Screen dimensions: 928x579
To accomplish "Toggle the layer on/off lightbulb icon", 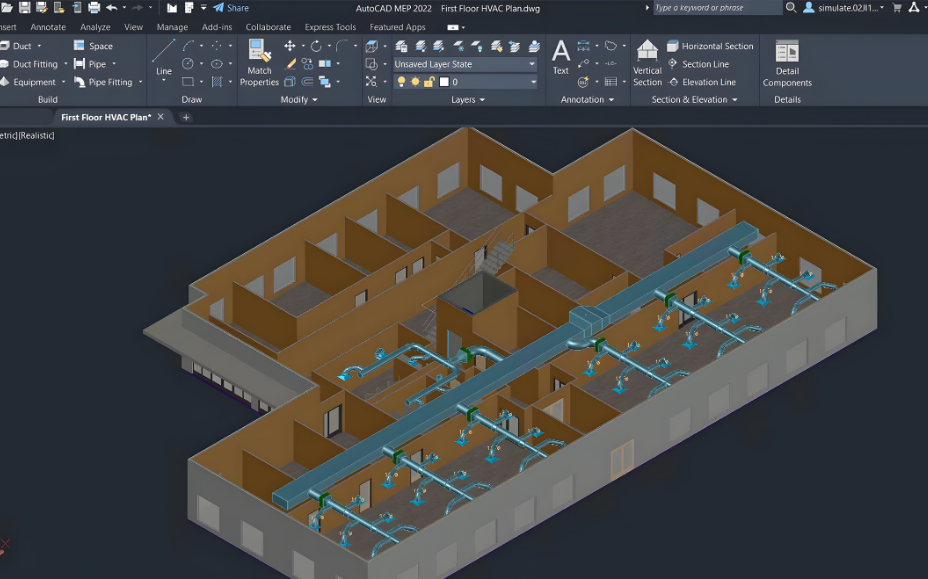I will pyautogui.click(x=402, y=82).
